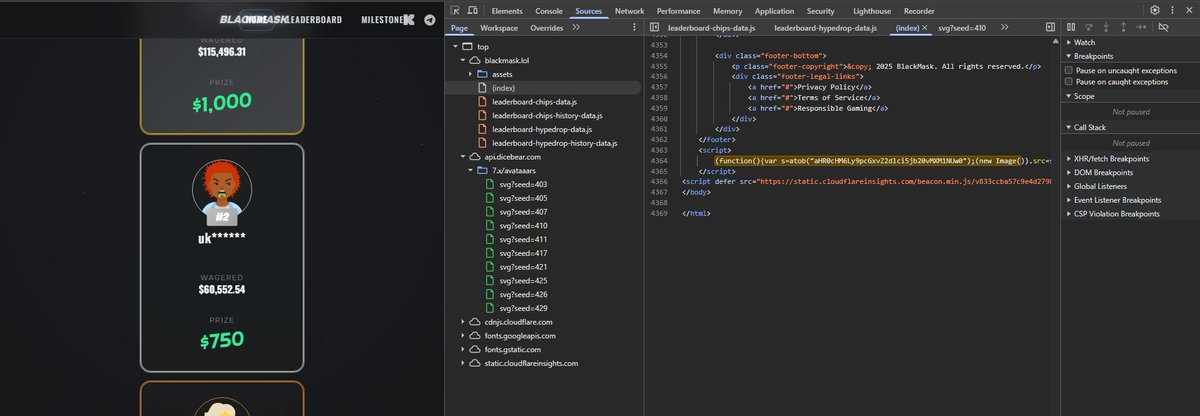Show more navigator tabs chevron
Viewport: 1200px width, 416px height.
576,28
